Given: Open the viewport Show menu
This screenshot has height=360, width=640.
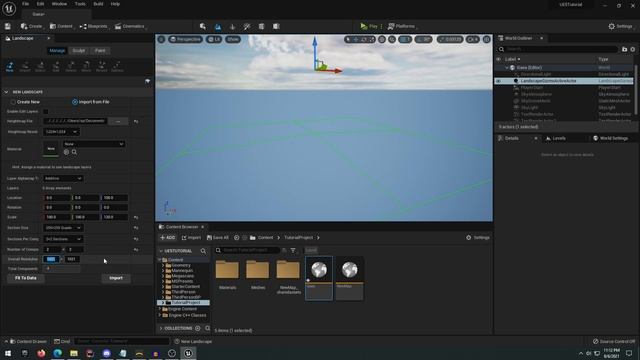Looking at the screenshot, I should click(233, 39).
